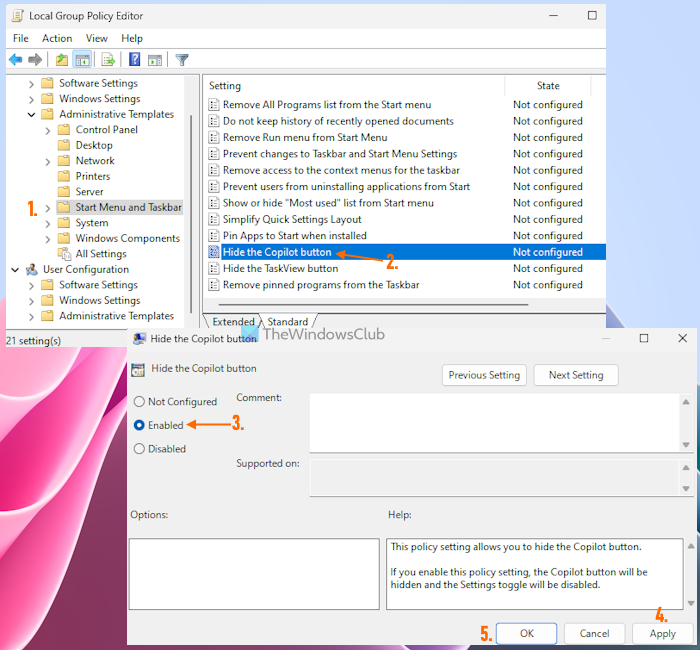This screenshot has width=700, height=650.
Task: Click the Filter funnel icon
Action: coord(182,60)
